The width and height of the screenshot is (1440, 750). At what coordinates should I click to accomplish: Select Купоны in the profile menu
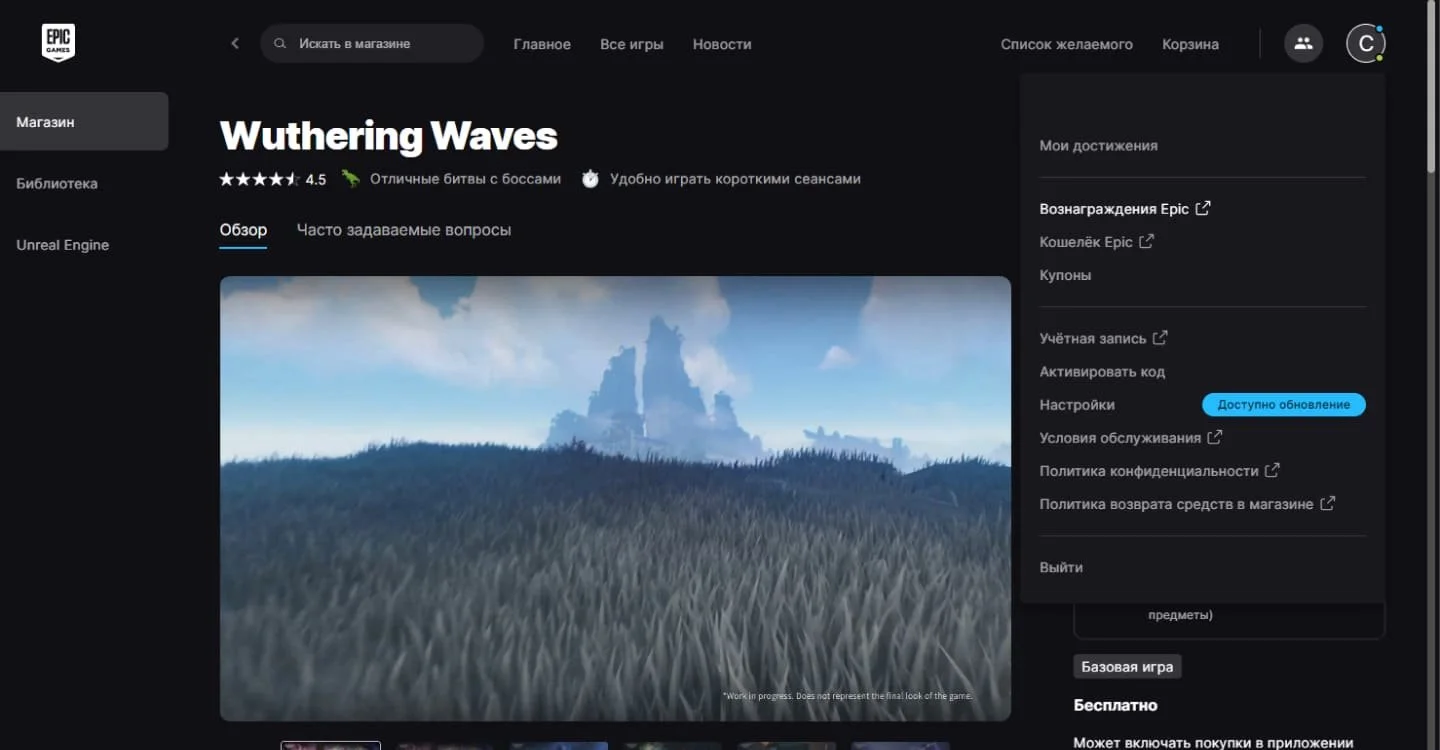(x=1065, y=275)
